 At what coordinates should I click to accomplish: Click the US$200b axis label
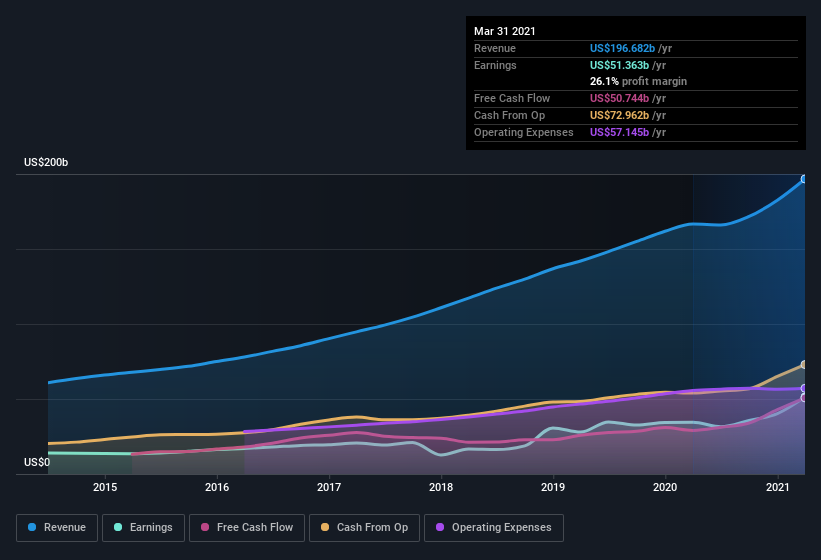46,162
